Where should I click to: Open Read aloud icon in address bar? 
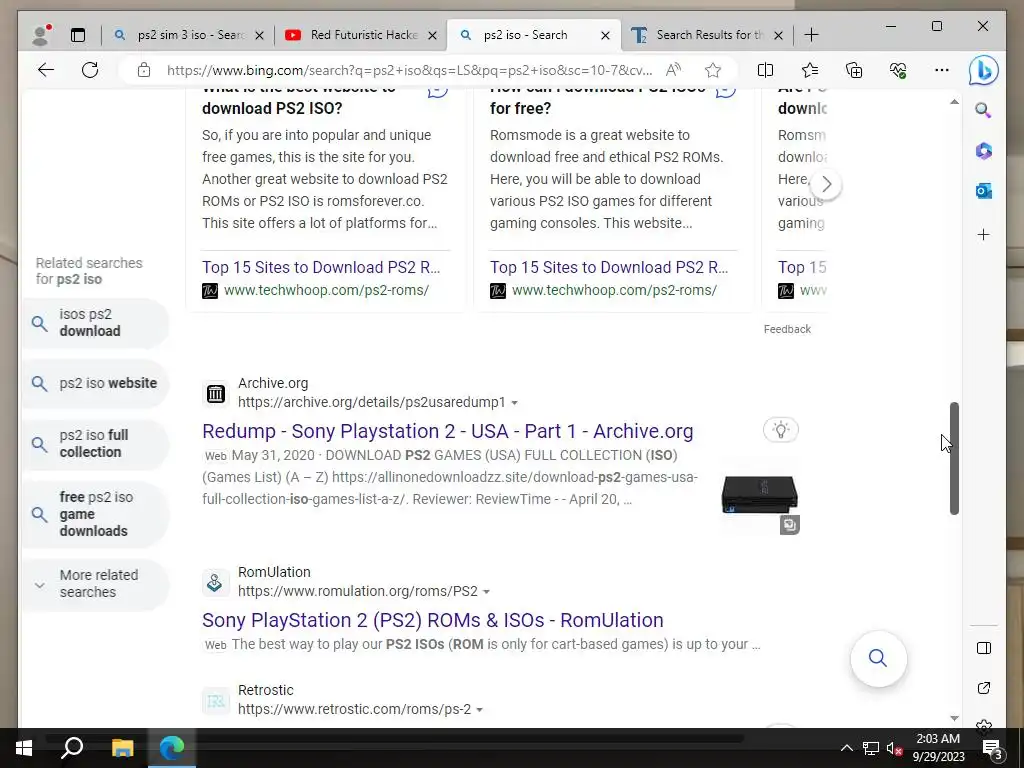(673, 70)
